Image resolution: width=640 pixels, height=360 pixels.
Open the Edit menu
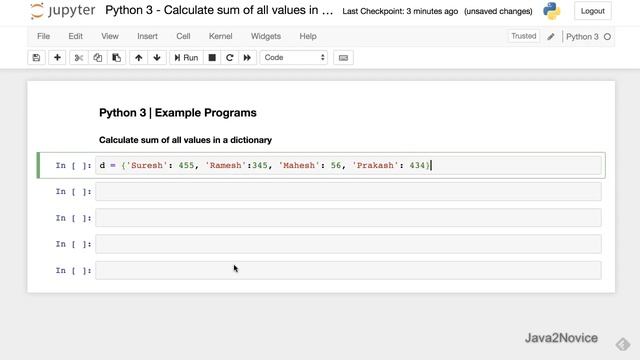coord(76,36)
